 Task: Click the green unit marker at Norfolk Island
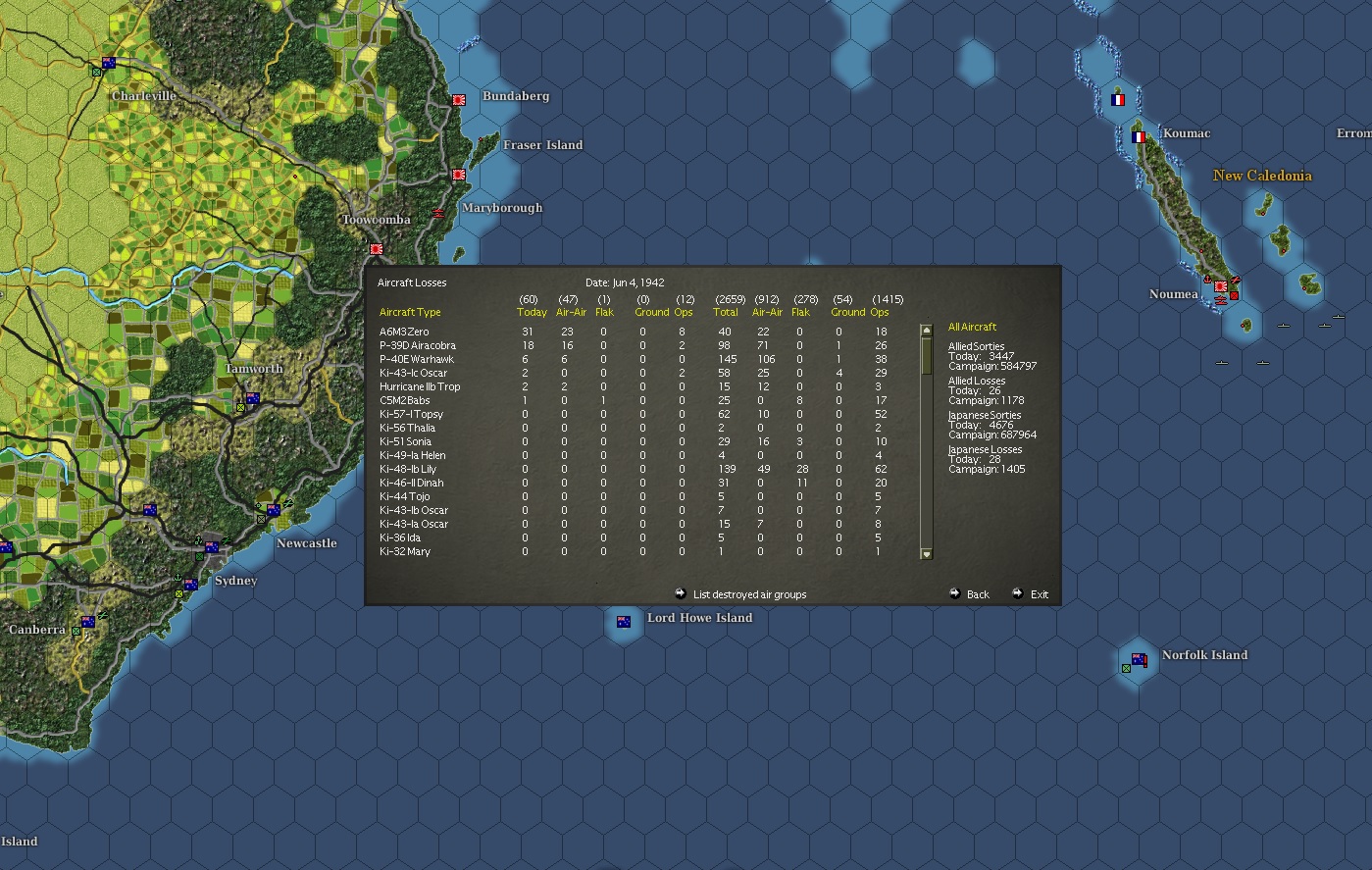(1126, 668)
